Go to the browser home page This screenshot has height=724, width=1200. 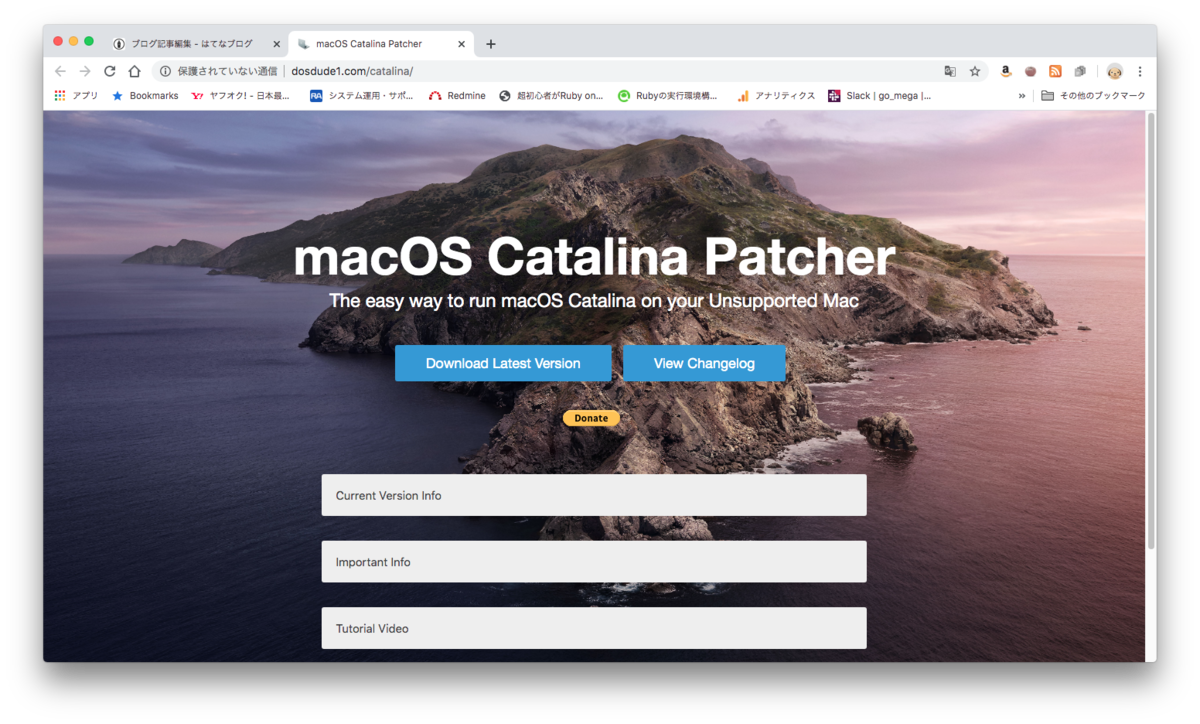(x=134, y=71)
